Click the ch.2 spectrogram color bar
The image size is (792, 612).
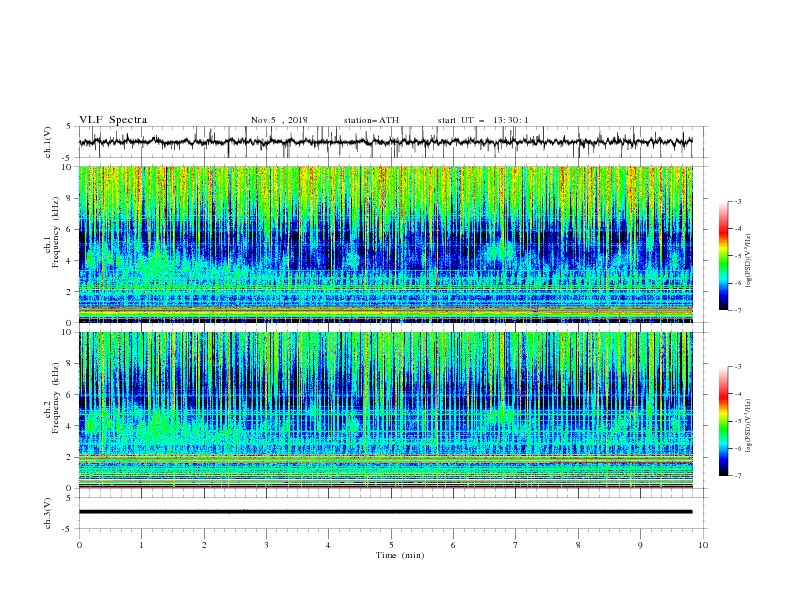click(x=723, y=421)
